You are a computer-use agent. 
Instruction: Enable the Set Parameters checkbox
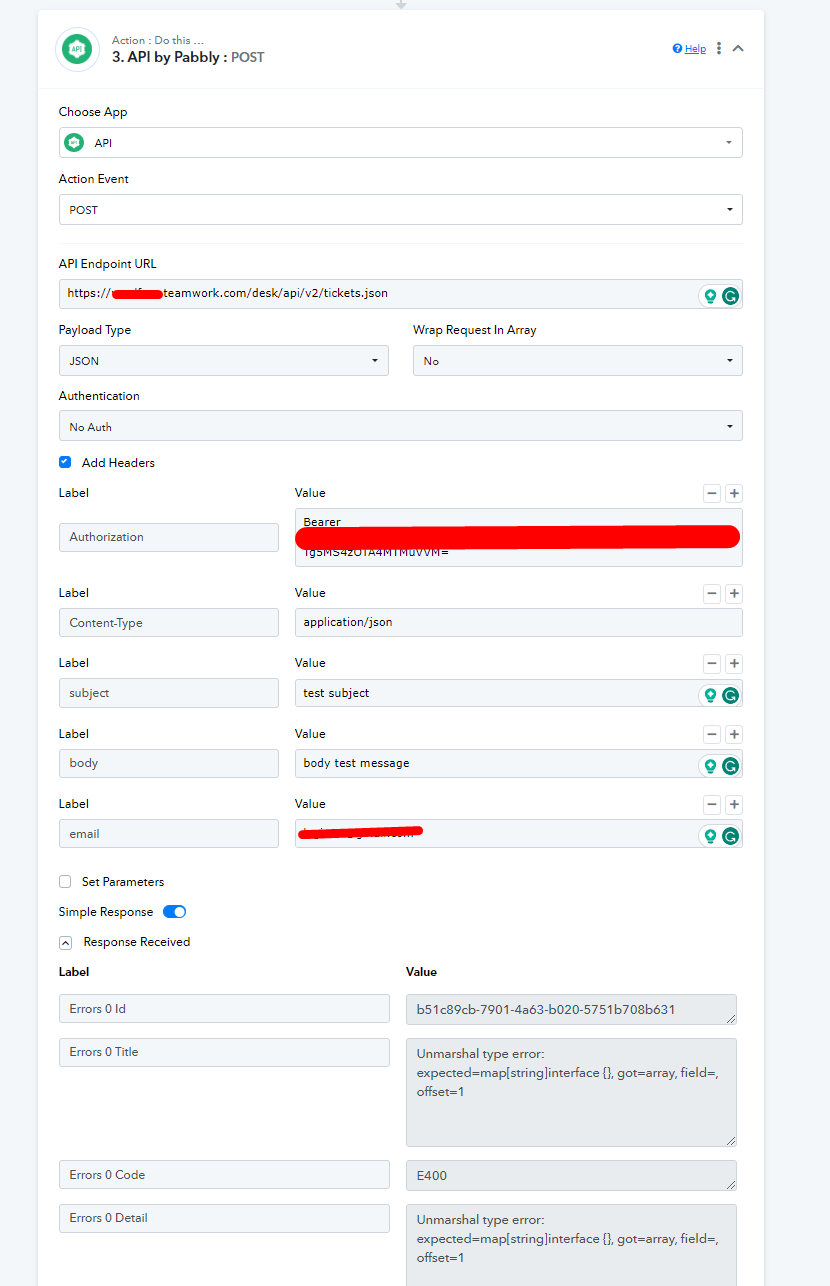pos(65,881)
